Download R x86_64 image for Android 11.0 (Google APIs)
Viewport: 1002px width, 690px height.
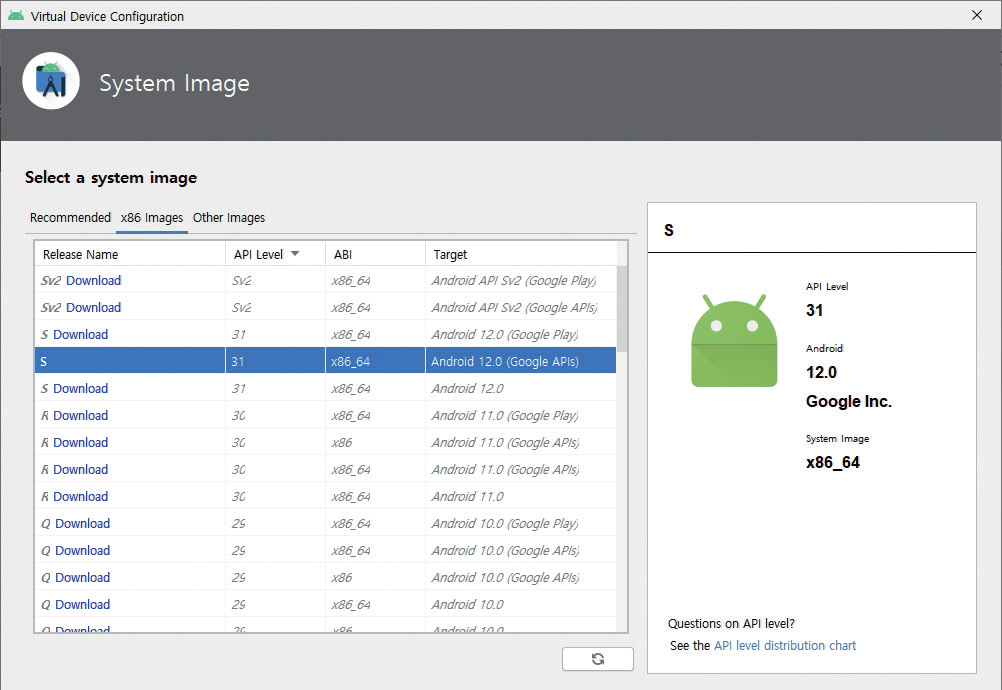[x=81, y=469]
